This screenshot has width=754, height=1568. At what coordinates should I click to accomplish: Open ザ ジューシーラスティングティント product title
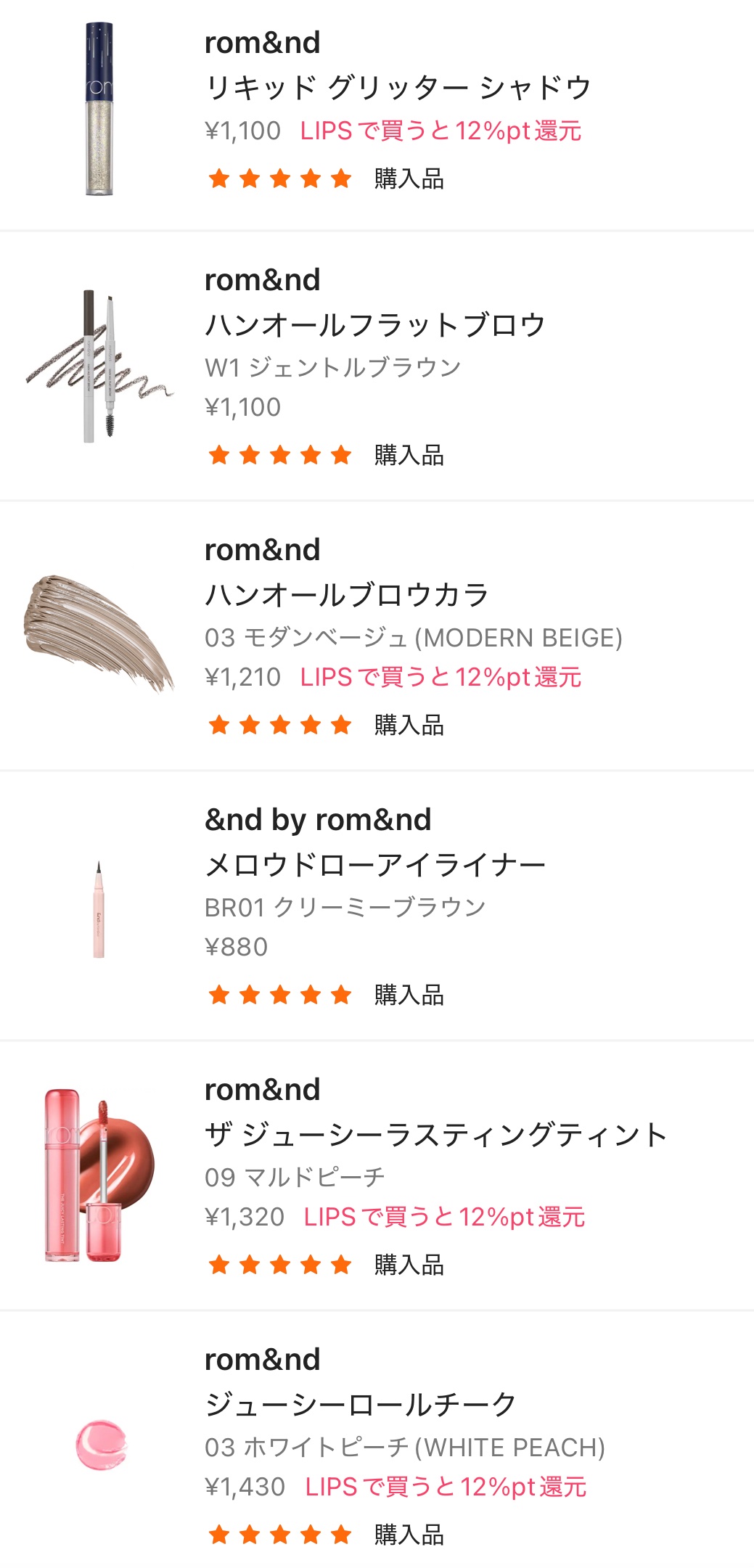click(x=435, y=1135)
